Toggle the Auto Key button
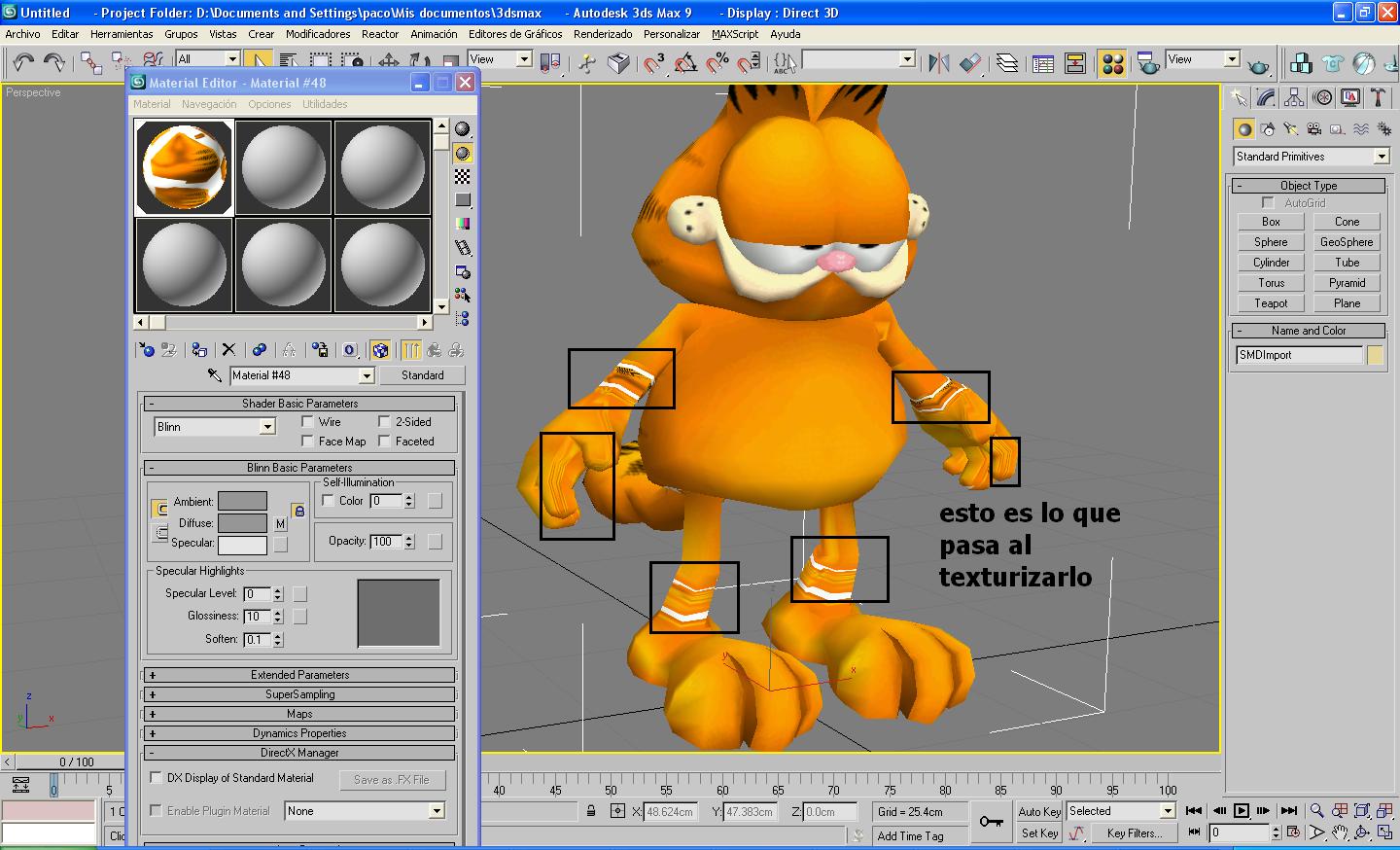The width and height of the screenshot is (1400, 850). [x=1039, y=811]
